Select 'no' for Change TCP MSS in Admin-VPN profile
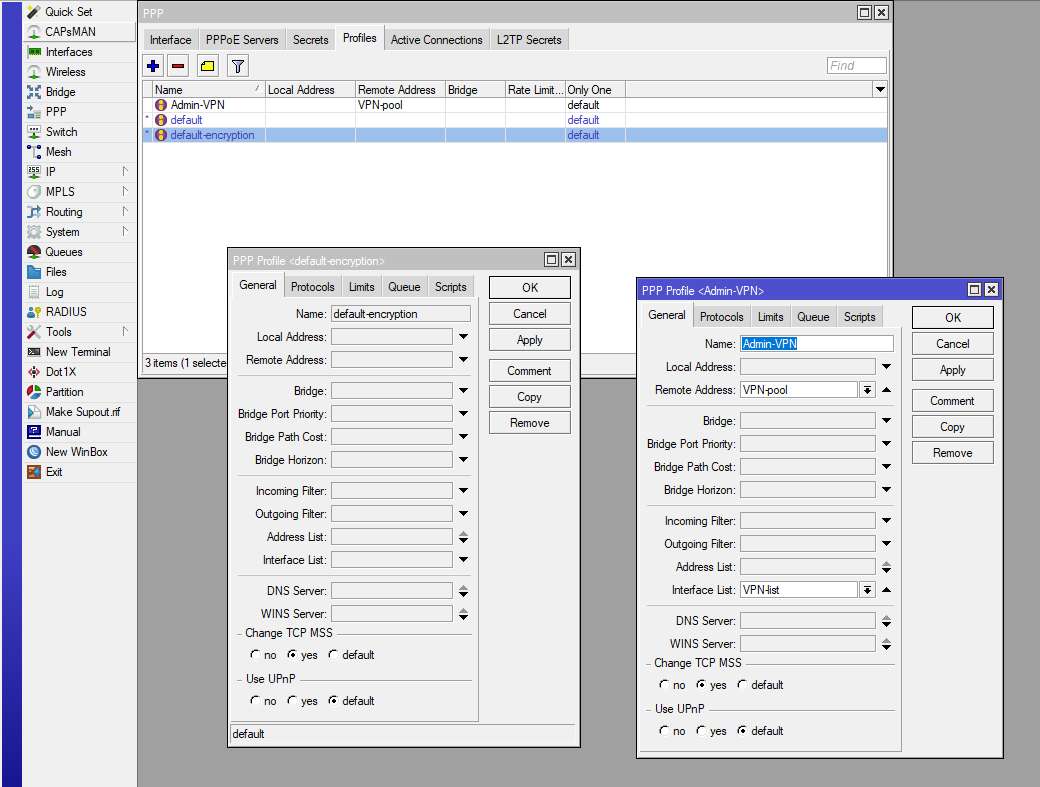This screenshot has height=787, width=1040. (x=664, y=684)
